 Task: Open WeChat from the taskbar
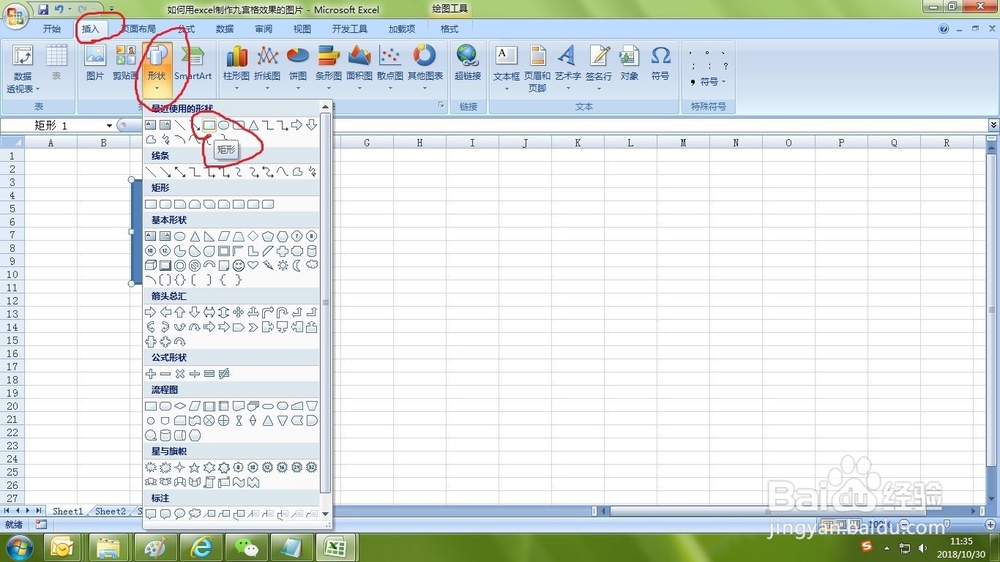(x=246, y=547)
